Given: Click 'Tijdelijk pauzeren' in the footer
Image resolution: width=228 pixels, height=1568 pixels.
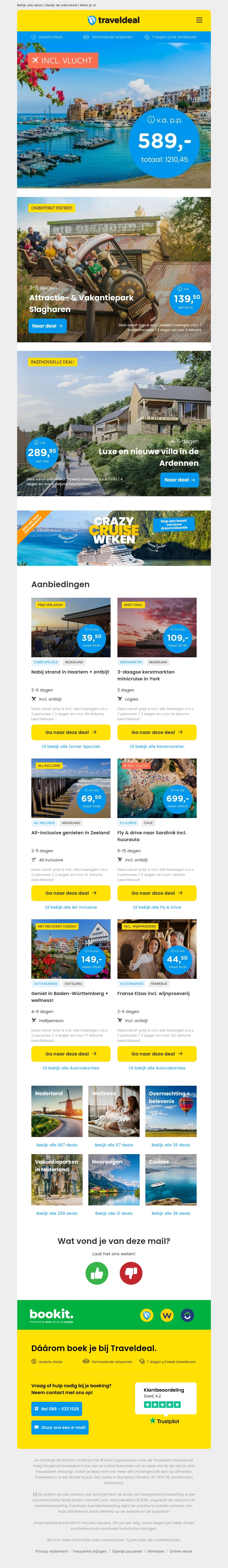Looking at the screenshot, I should click(x=127, y=1551).
